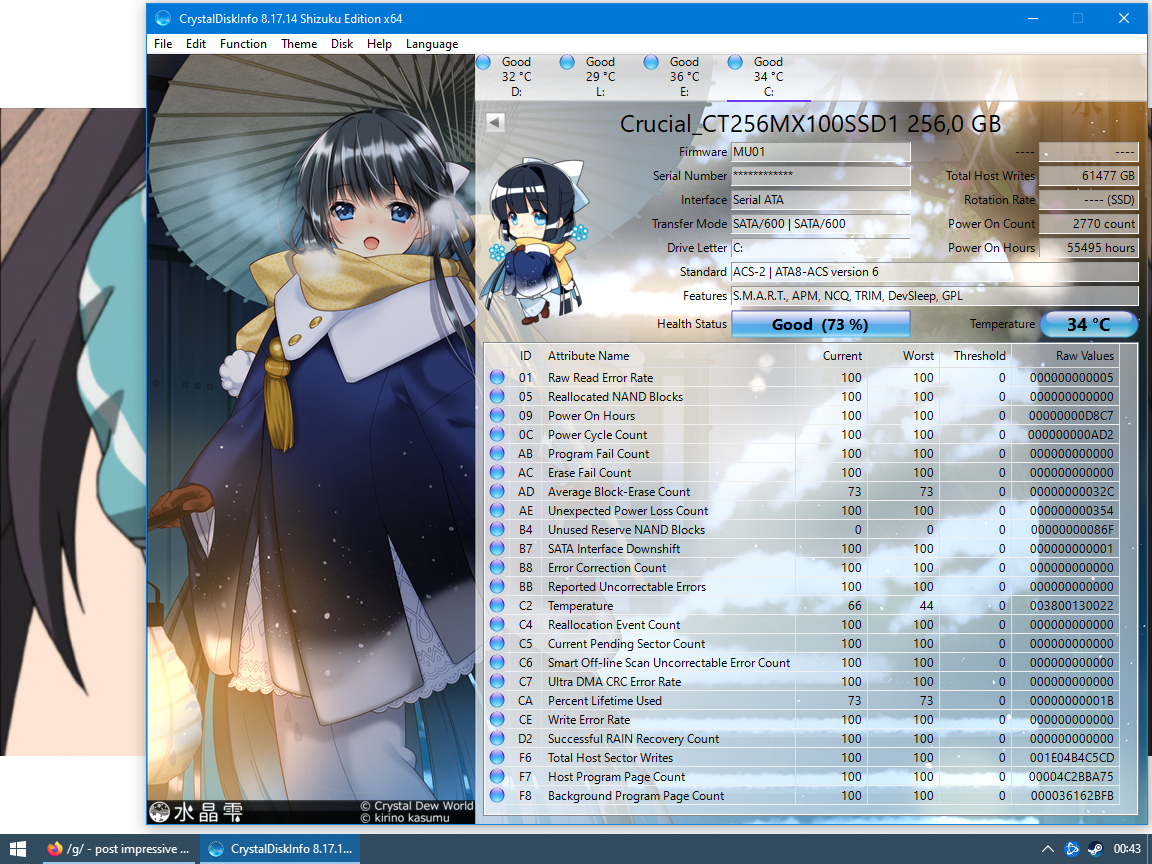Click the Good (73 %) health status button
1152x864 pixels.
tap(821, 324)
